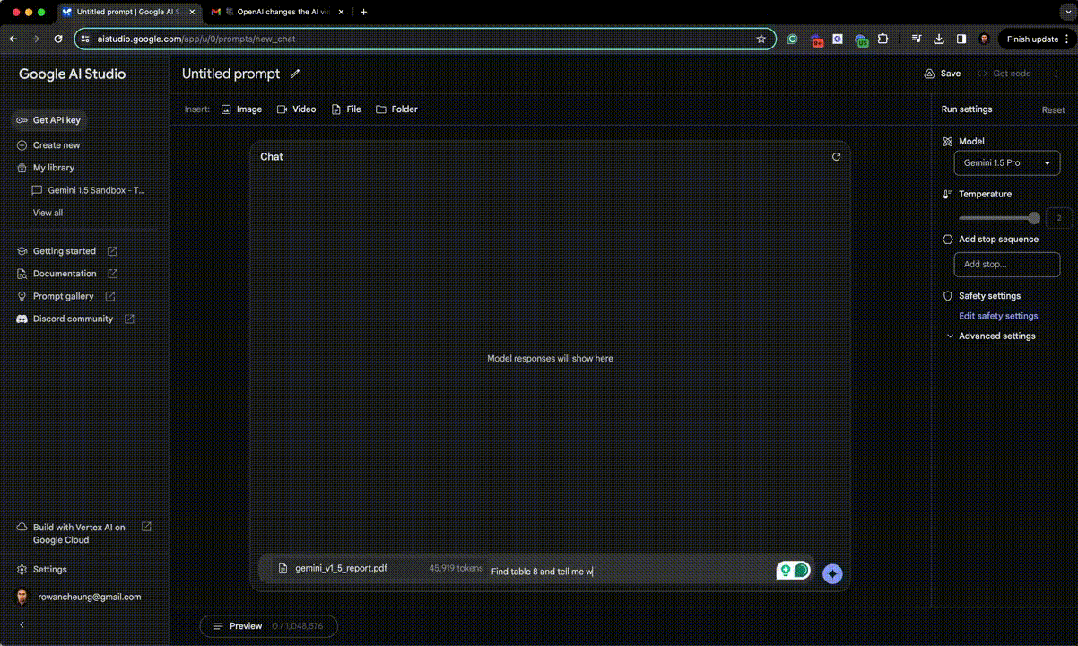The image size is (1078, 646).
Task: Open Edit safety settings link
Action: click(998, 316)
